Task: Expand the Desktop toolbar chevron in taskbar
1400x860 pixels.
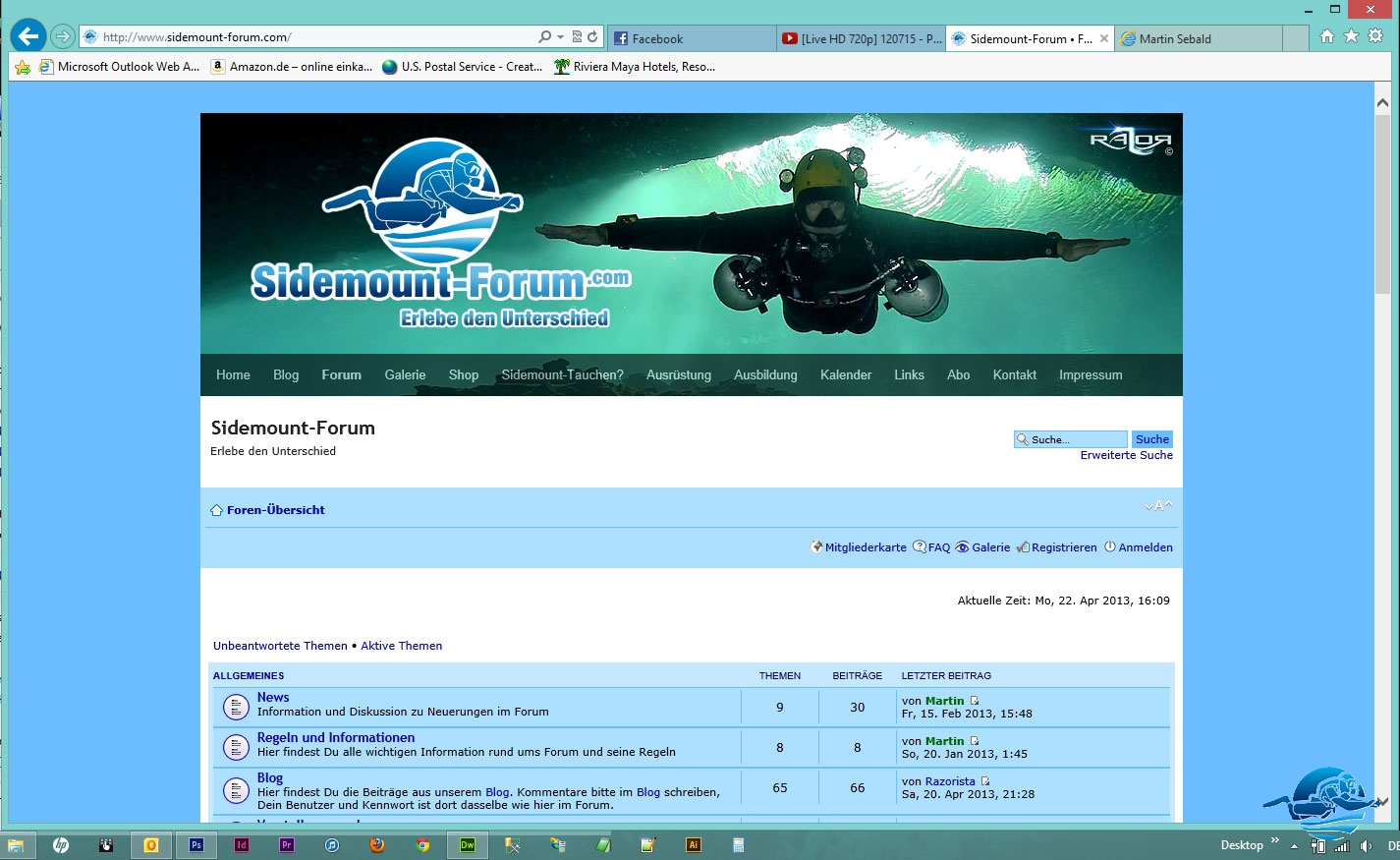Action: coord(1275,841)
